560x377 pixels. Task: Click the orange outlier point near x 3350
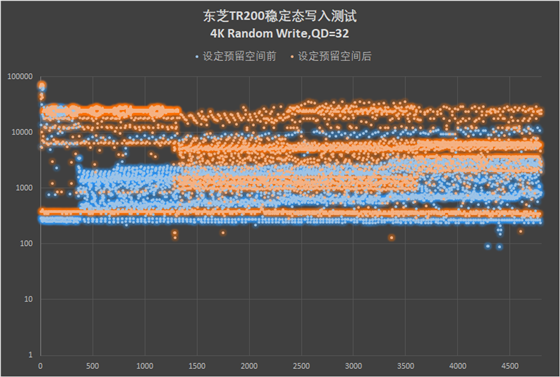pos(392,238)
